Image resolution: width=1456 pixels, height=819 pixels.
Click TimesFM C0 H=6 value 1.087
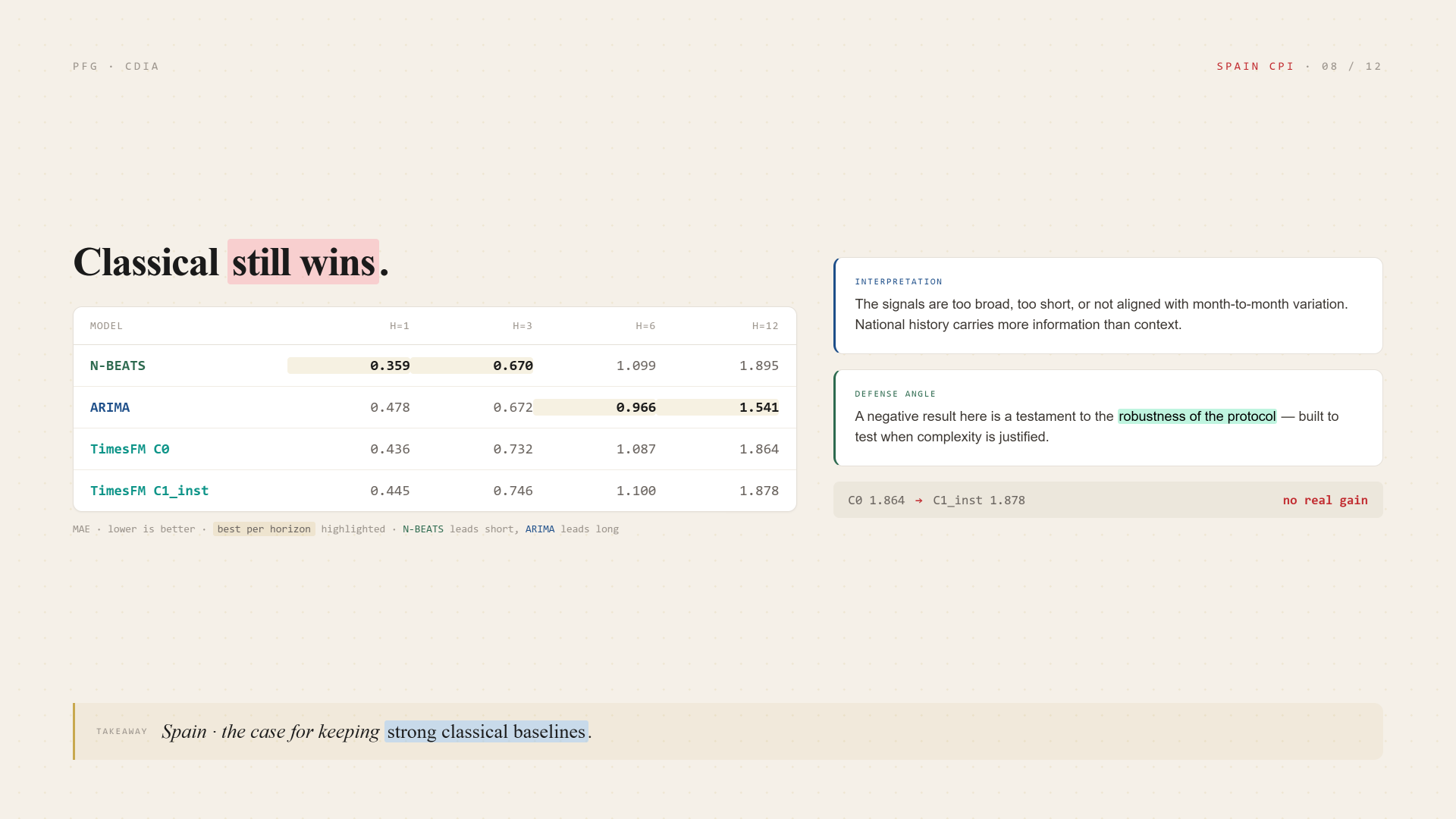(x=635, y=449)
